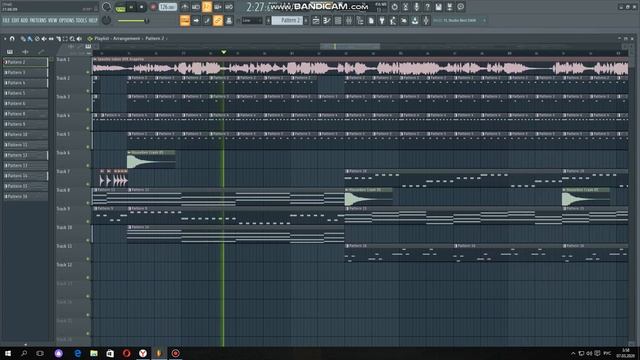Open the PATTERNS menu
Image resolution: width=640 pixels, height=360 pixels.
[38, 20]
